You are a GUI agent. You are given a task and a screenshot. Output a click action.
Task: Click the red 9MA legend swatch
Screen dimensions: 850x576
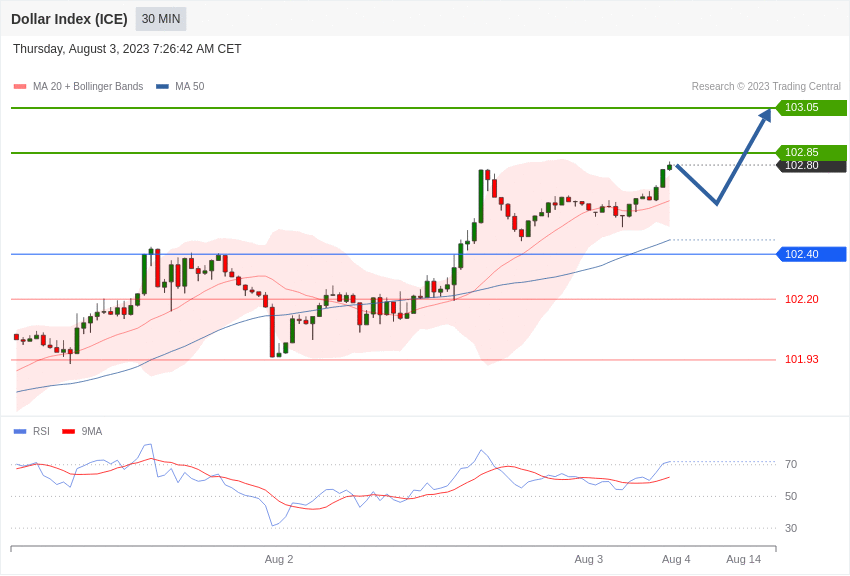(68, 432)
